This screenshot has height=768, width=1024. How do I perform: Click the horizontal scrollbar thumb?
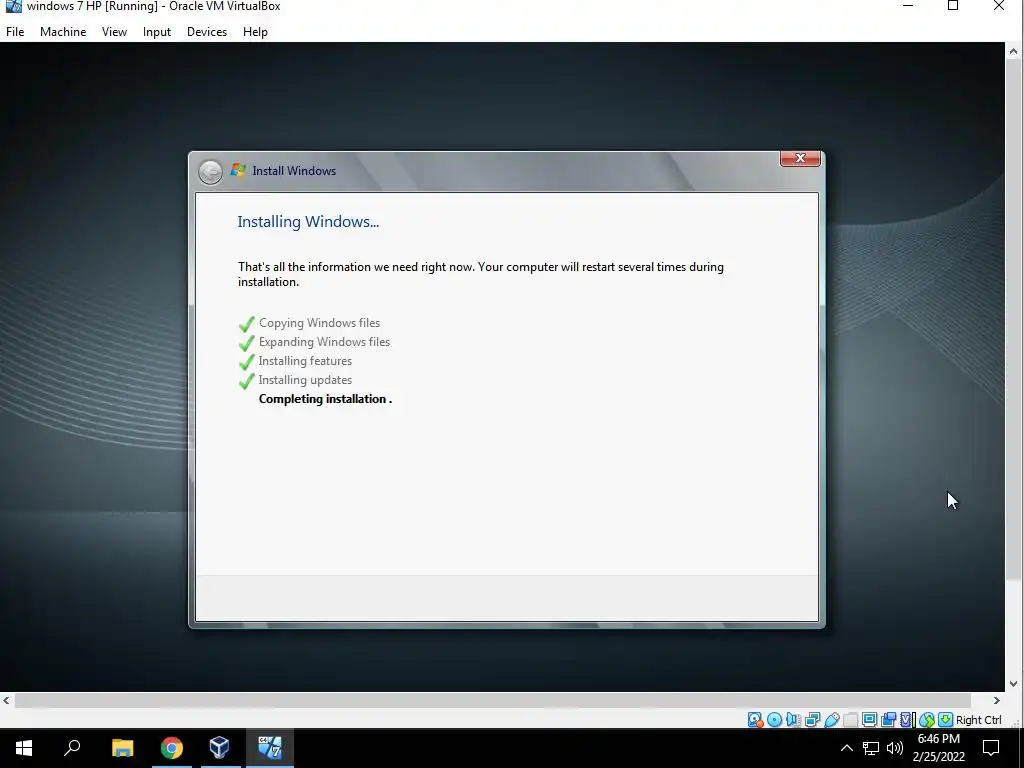coord(492,700)
